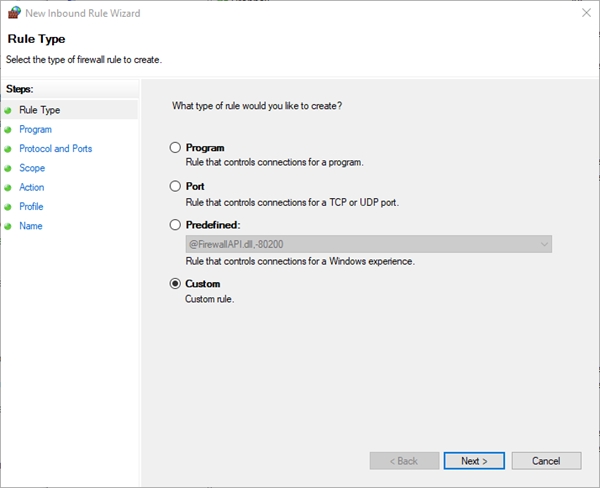Click the green bullet beside Profile step
Viewport: 600px width, 488px height.
8,207
